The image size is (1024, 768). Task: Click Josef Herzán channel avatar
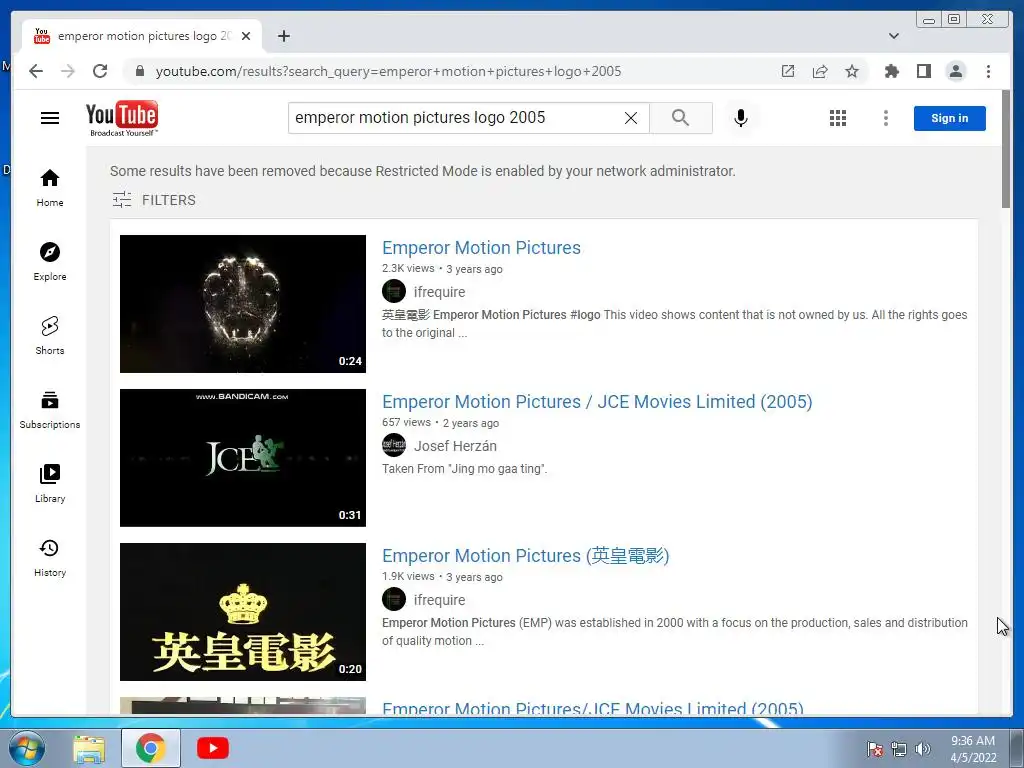click(394, 445)
